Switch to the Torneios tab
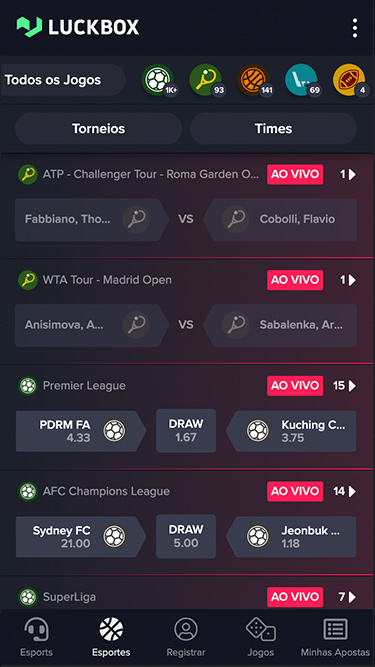This screenshot has height=667, width=375. point(98,128)
